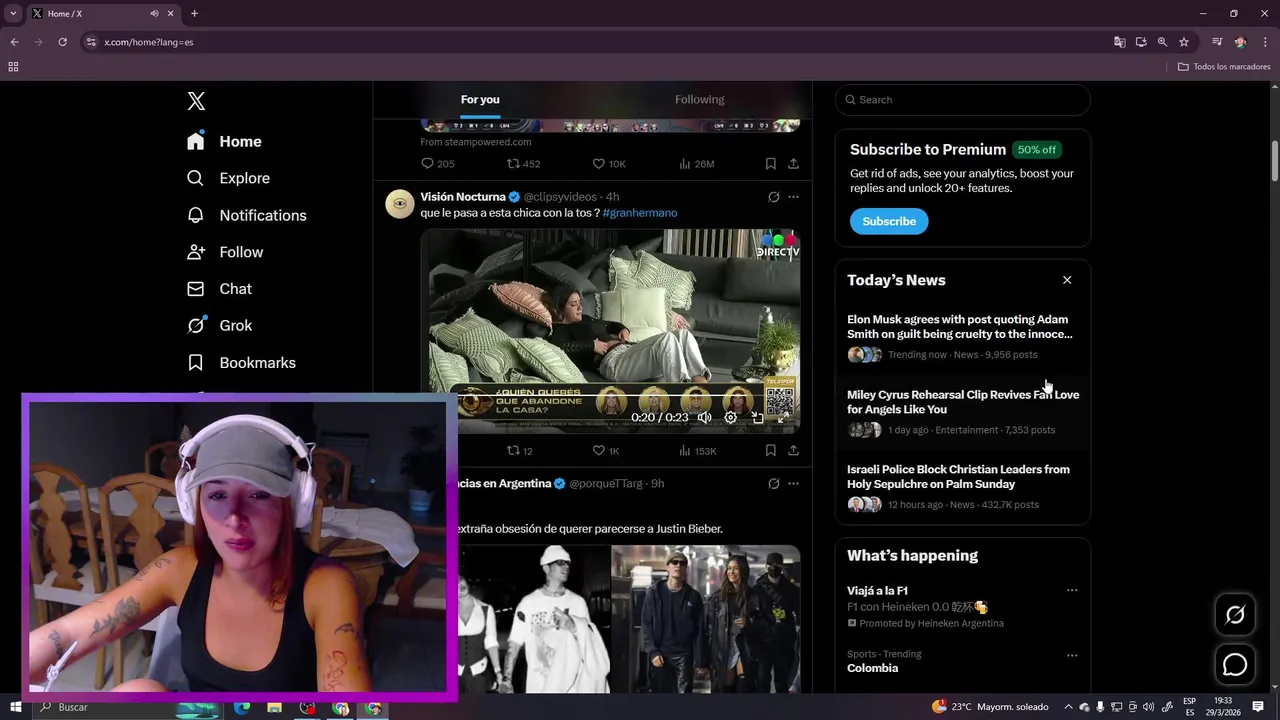
Task: Open more options for Viajá a la F1
Action: coord(1072,590)
